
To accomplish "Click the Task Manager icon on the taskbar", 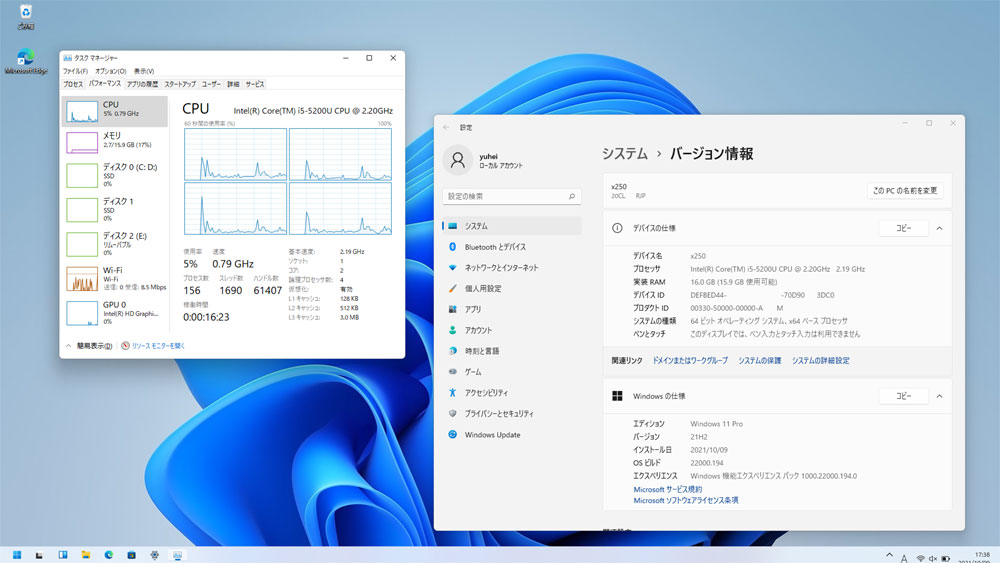I will pos(177,555).
